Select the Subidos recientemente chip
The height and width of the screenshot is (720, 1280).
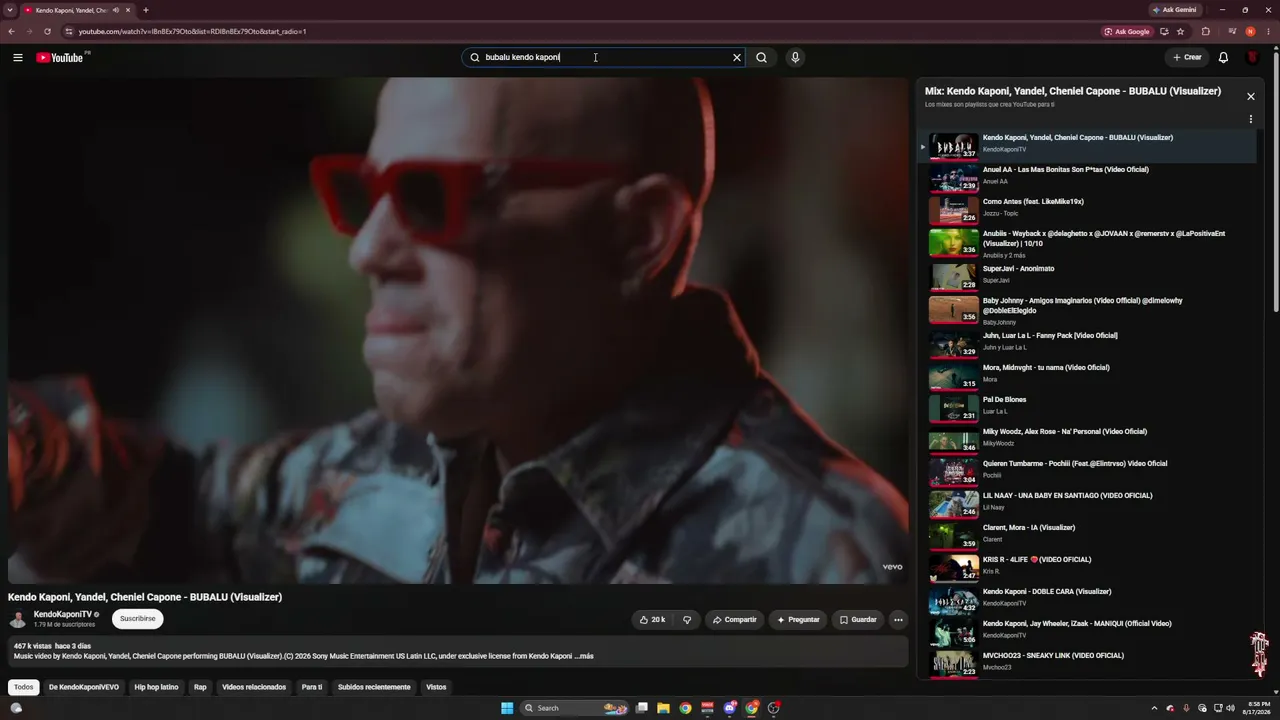[x=374, y=687]
